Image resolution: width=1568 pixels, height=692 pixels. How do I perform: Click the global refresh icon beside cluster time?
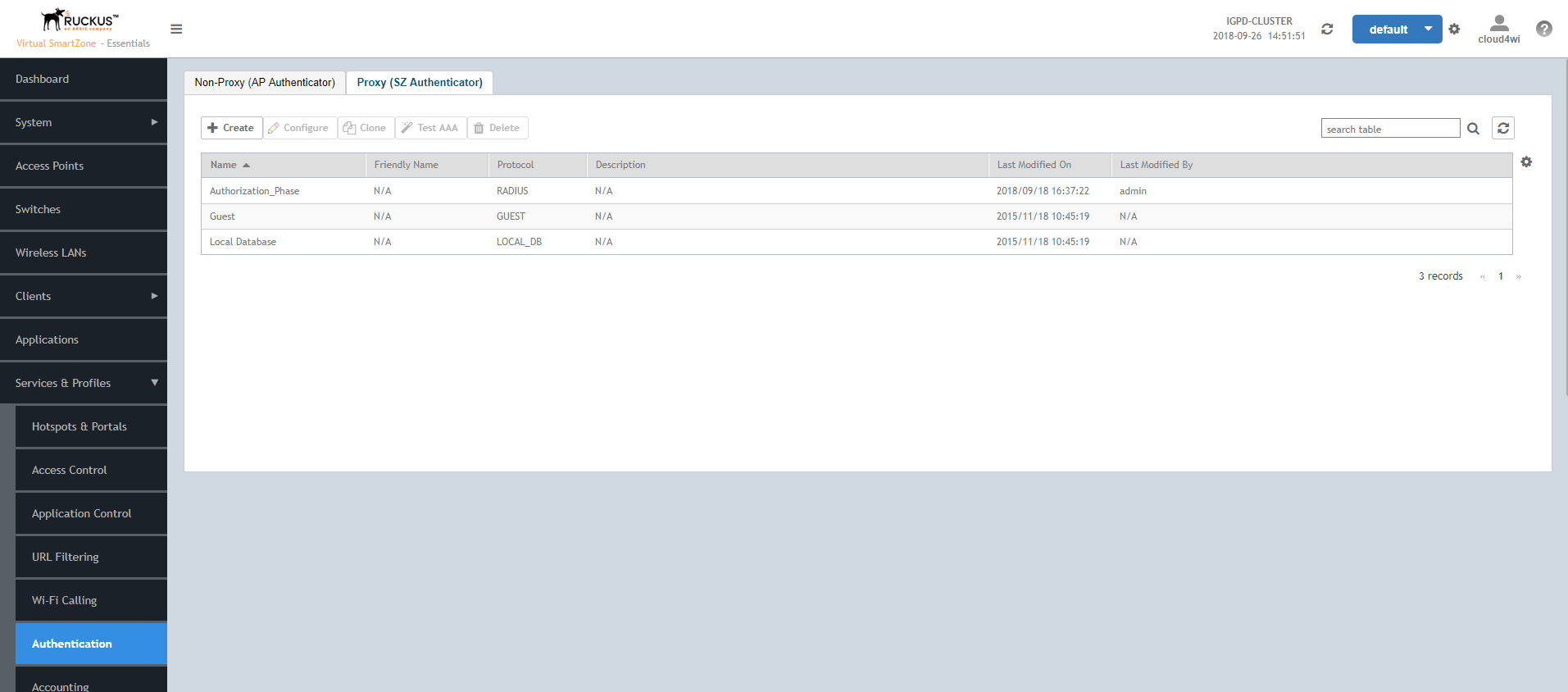pos(1327,29)
